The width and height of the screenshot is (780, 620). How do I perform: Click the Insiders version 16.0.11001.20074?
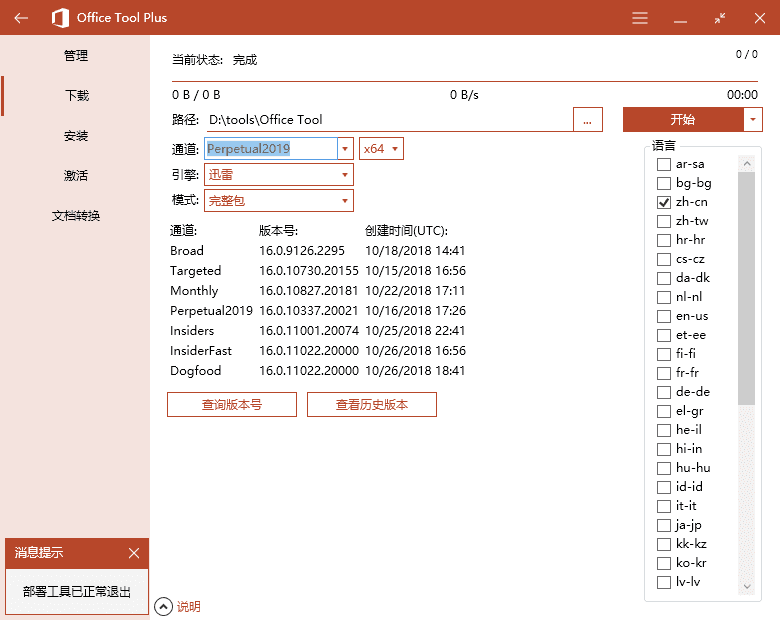click(x=309, y=331)
